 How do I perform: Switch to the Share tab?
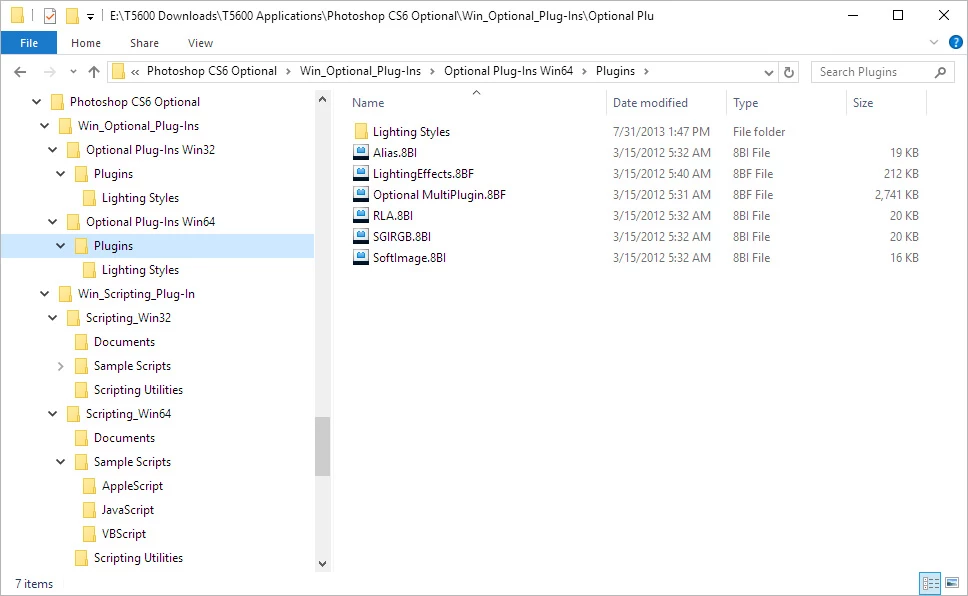144,43
